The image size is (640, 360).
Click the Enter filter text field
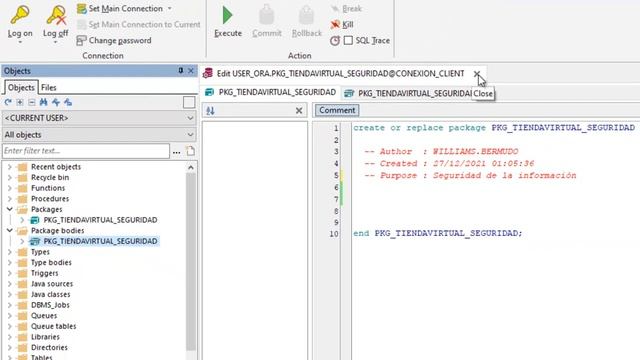[86, 151]
